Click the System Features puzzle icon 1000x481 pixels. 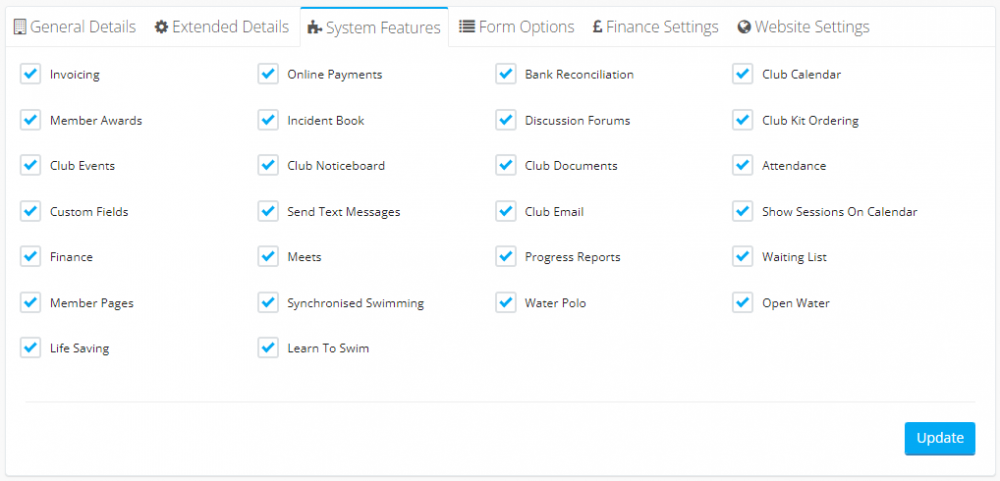315,28
